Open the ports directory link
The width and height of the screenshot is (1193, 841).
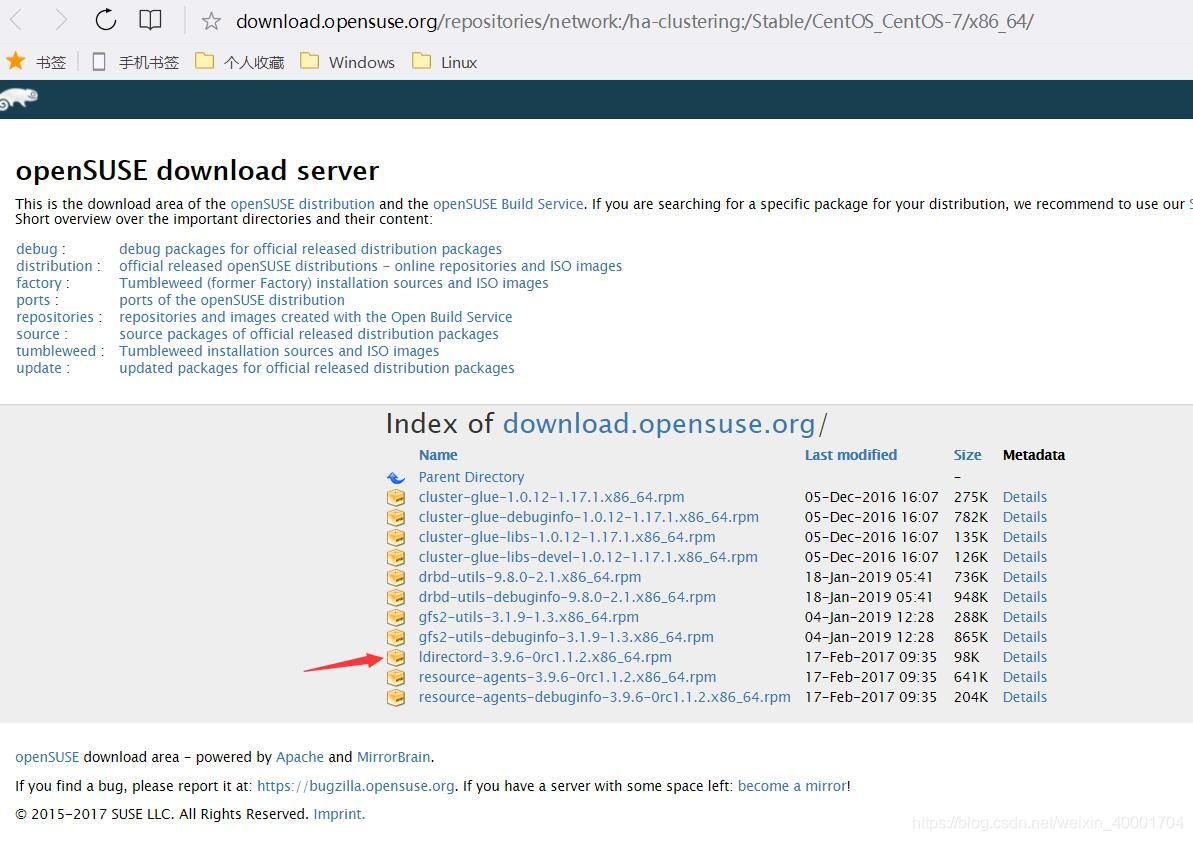point(33,300)
